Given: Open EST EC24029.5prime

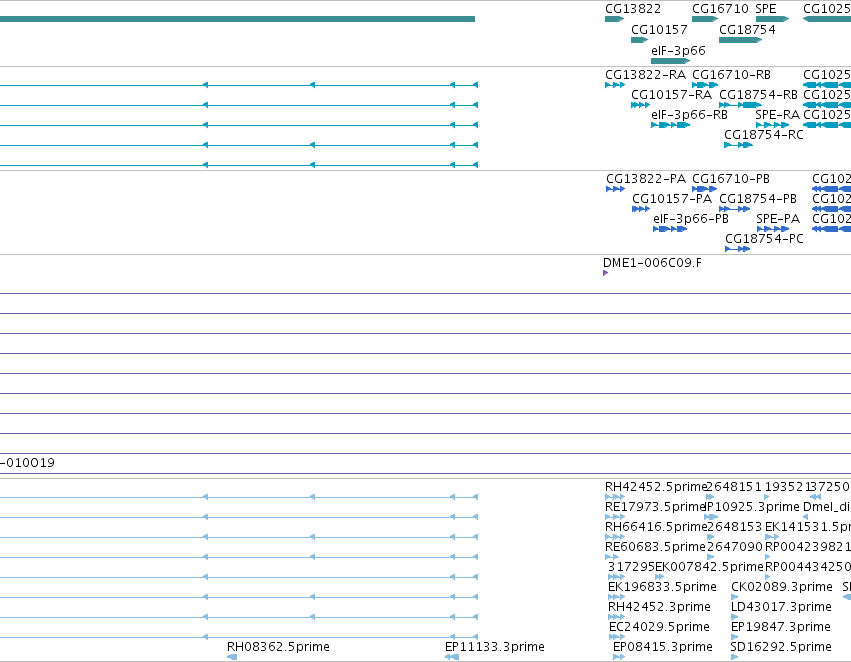Looking at the screenshot, I should [x=659, y=627].
